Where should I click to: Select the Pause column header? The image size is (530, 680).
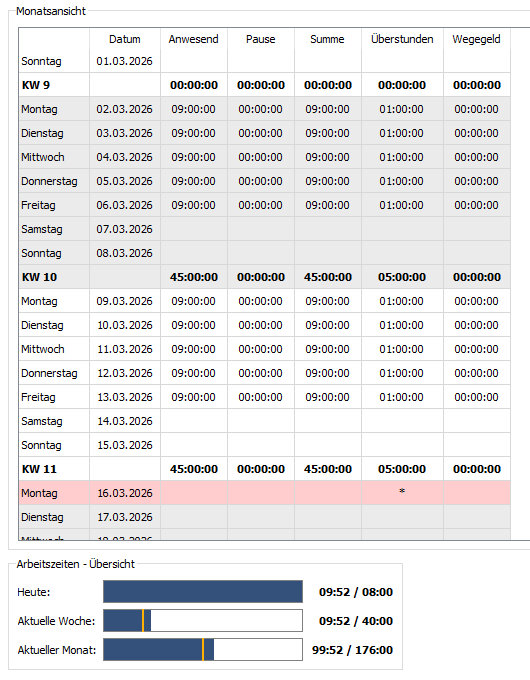(x=261, y=39)
